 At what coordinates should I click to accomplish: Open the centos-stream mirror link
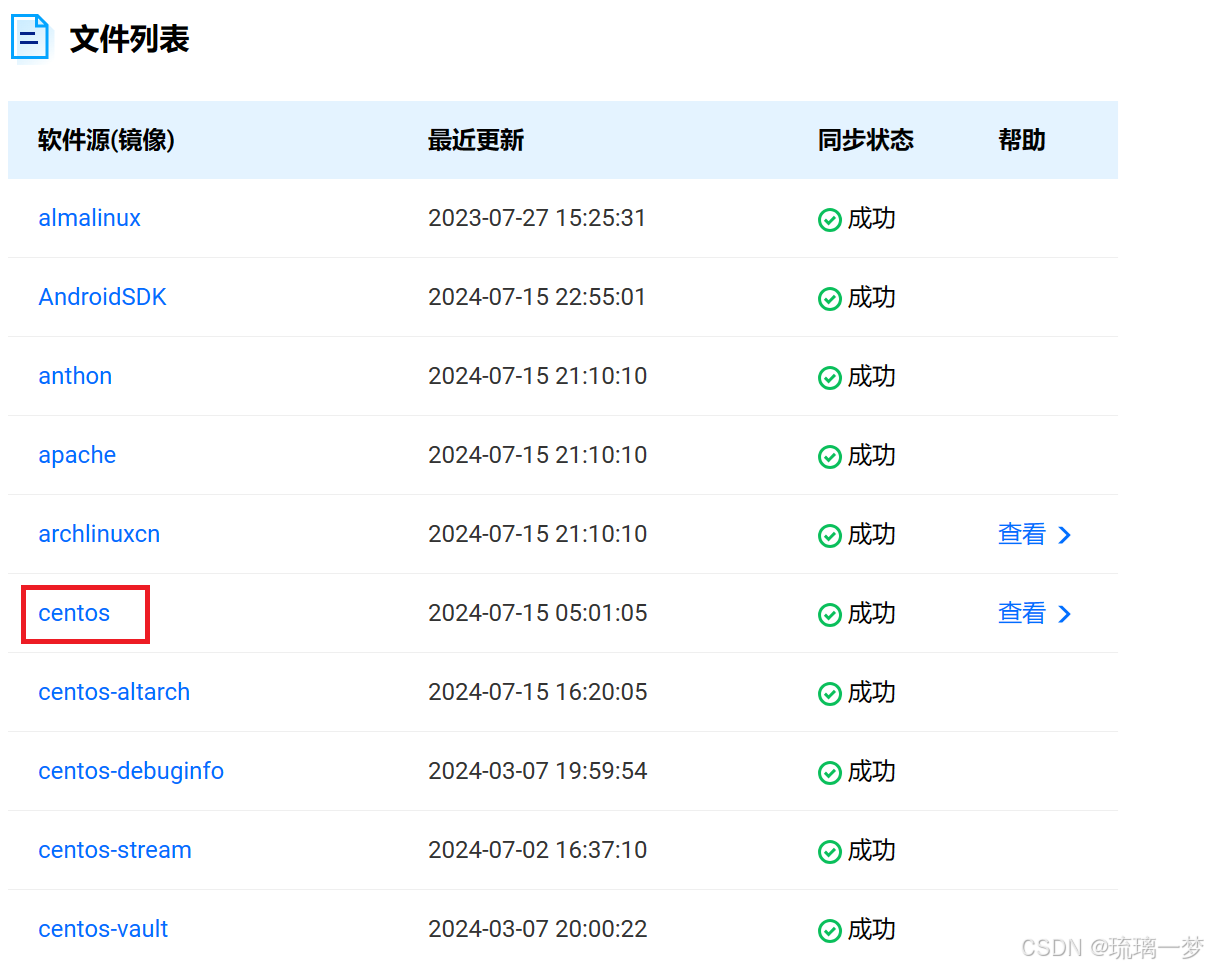pos(115,850)
